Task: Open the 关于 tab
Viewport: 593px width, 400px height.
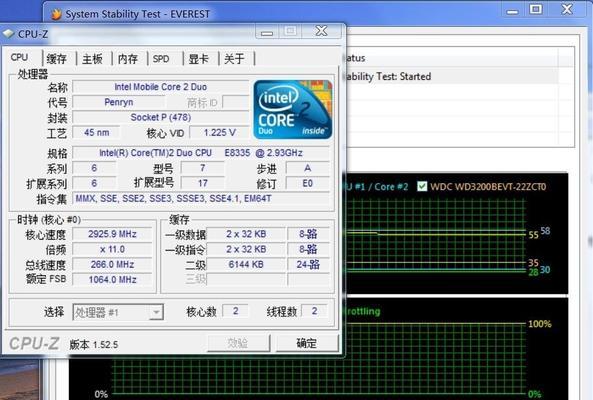Action: 234,59
